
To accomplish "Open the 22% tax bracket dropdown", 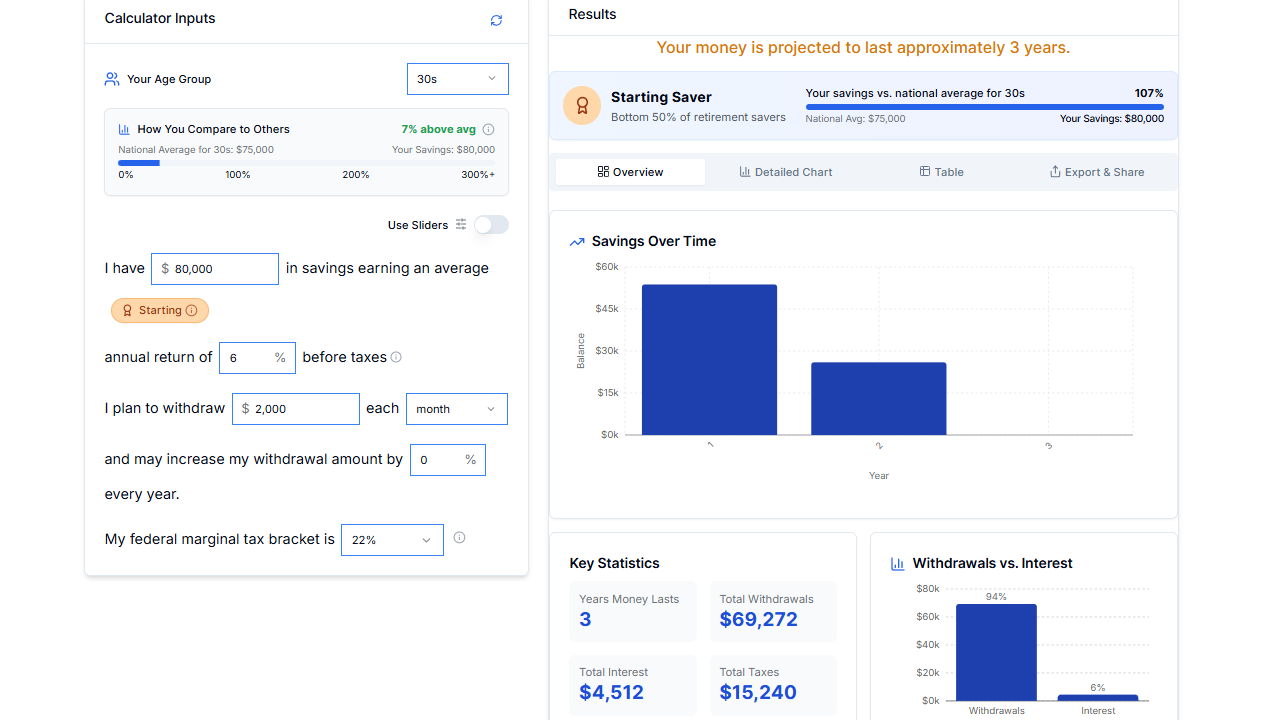I will [391, 540].
